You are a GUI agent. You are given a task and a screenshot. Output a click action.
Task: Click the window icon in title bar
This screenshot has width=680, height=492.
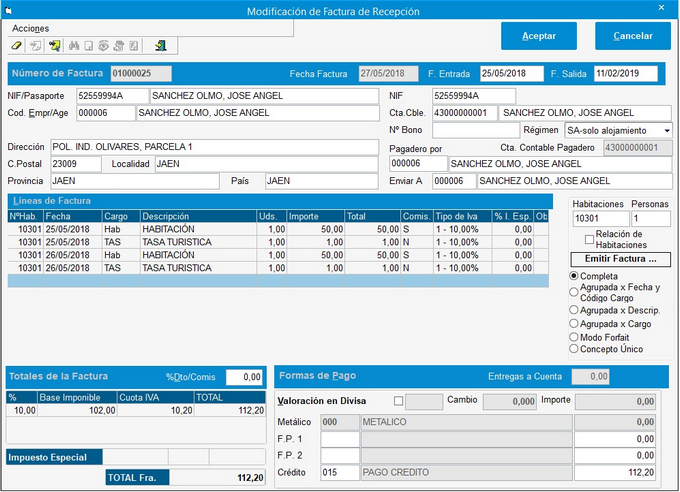(8, 11)
